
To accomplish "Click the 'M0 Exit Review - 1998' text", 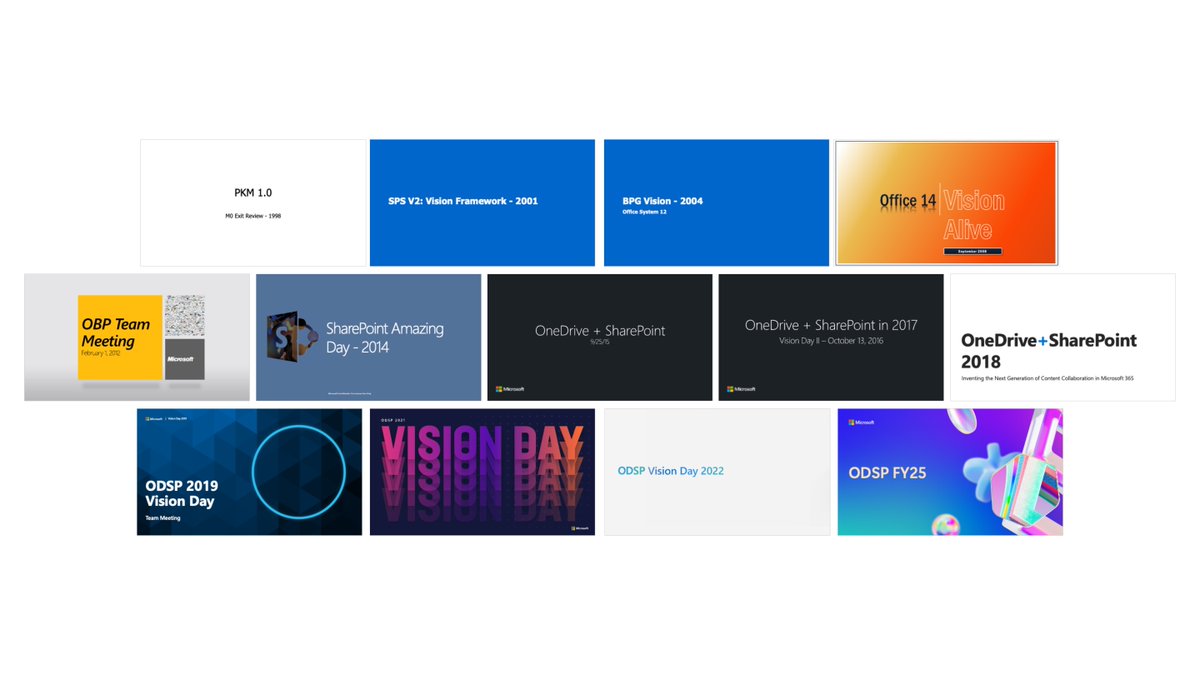I will click(x=253, y=216).
